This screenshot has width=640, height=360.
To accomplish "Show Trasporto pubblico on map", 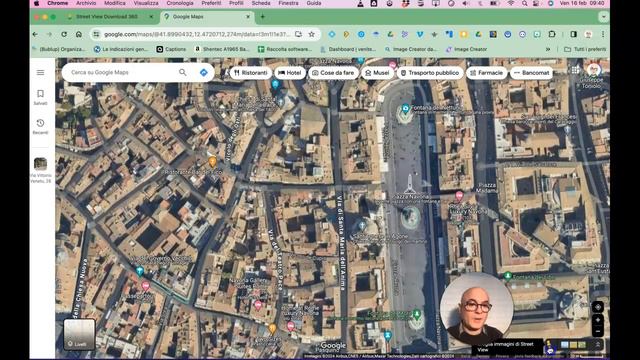I will (x=430, y=73).
